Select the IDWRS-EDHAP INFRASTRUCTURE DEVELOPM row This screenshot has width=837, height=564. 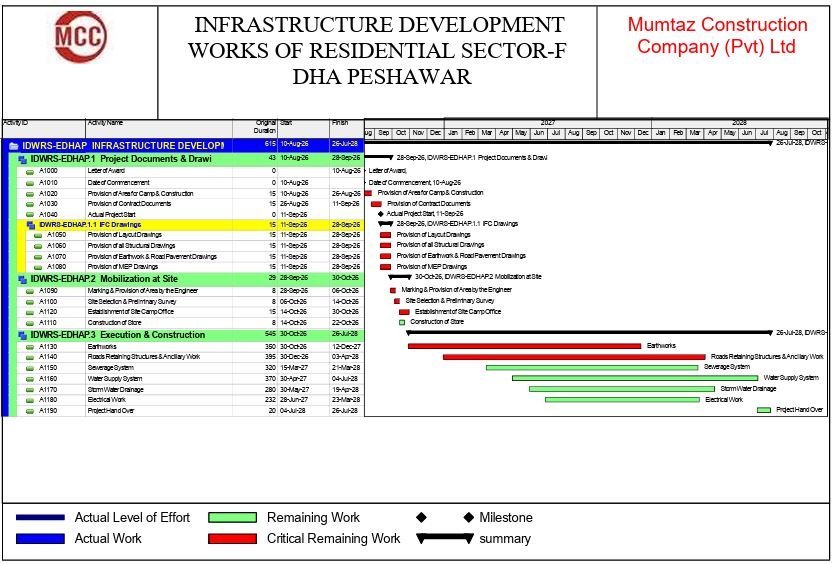[x=183, y=145]
